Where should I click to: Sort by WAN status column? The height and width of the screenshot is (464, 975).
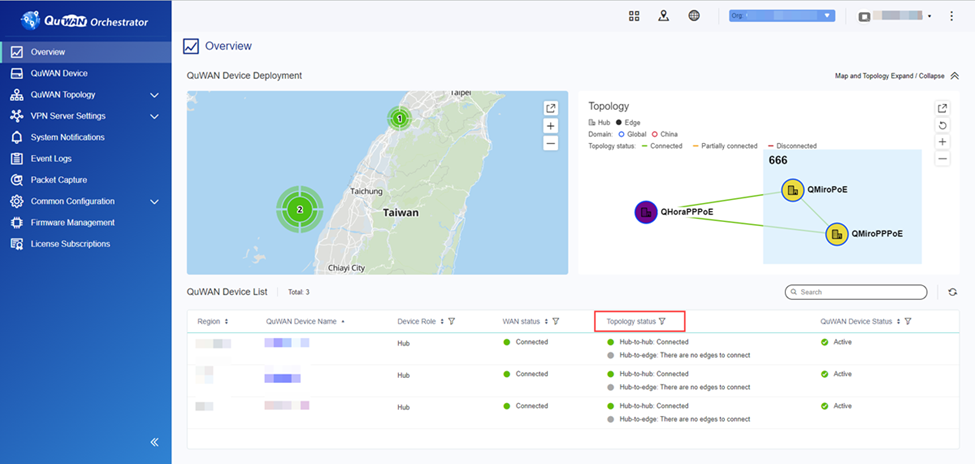[545, 322]
